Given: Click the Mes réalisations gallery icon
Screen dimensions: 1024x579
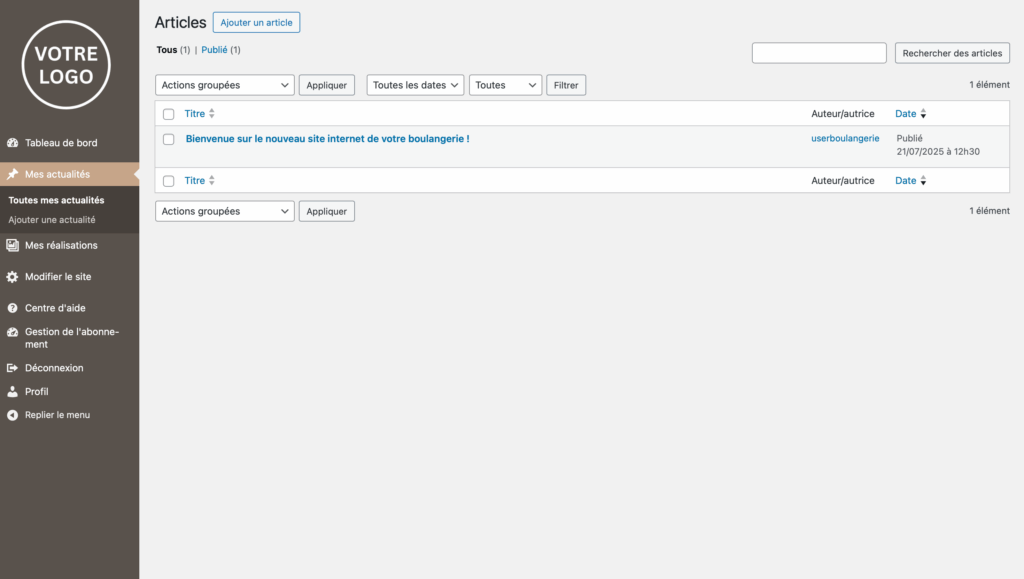Looking at the screenshot, I should point(13,245).
